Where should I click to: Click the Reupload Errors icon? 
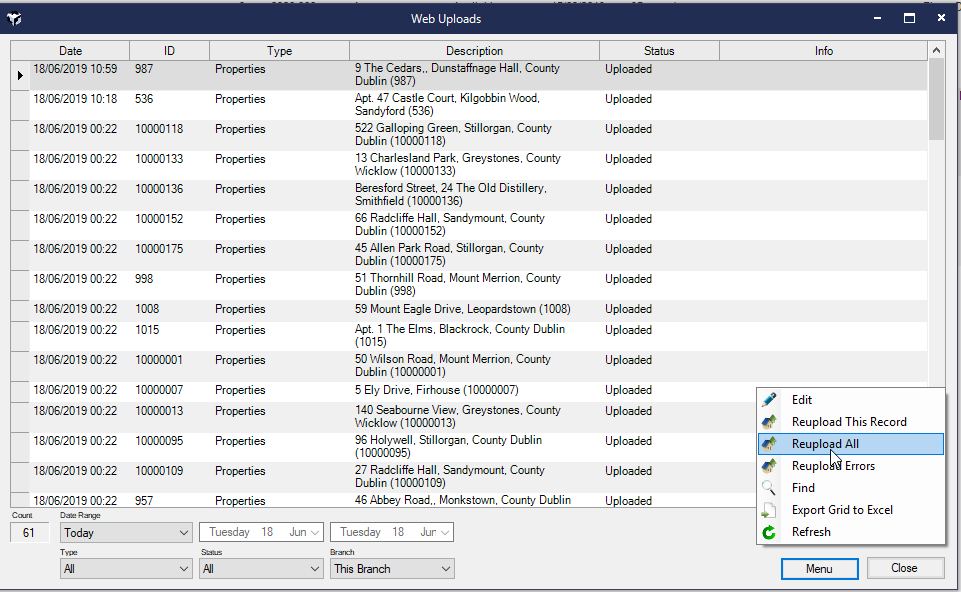[x=769, y=466]
